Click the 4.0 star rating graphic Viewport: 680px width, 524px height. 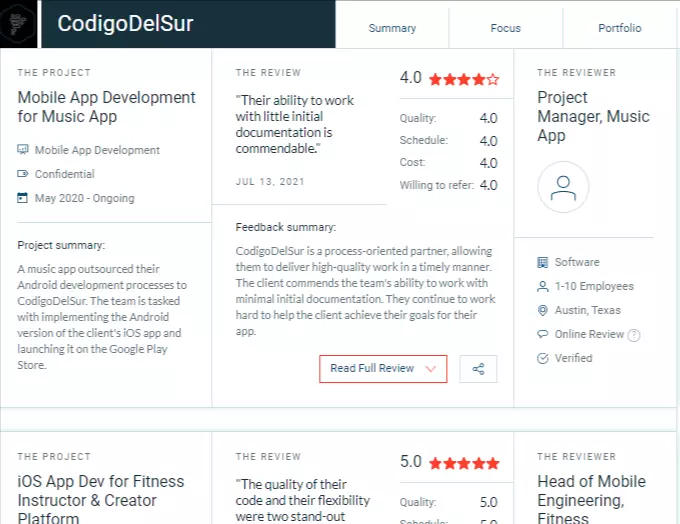coord(464,79)
